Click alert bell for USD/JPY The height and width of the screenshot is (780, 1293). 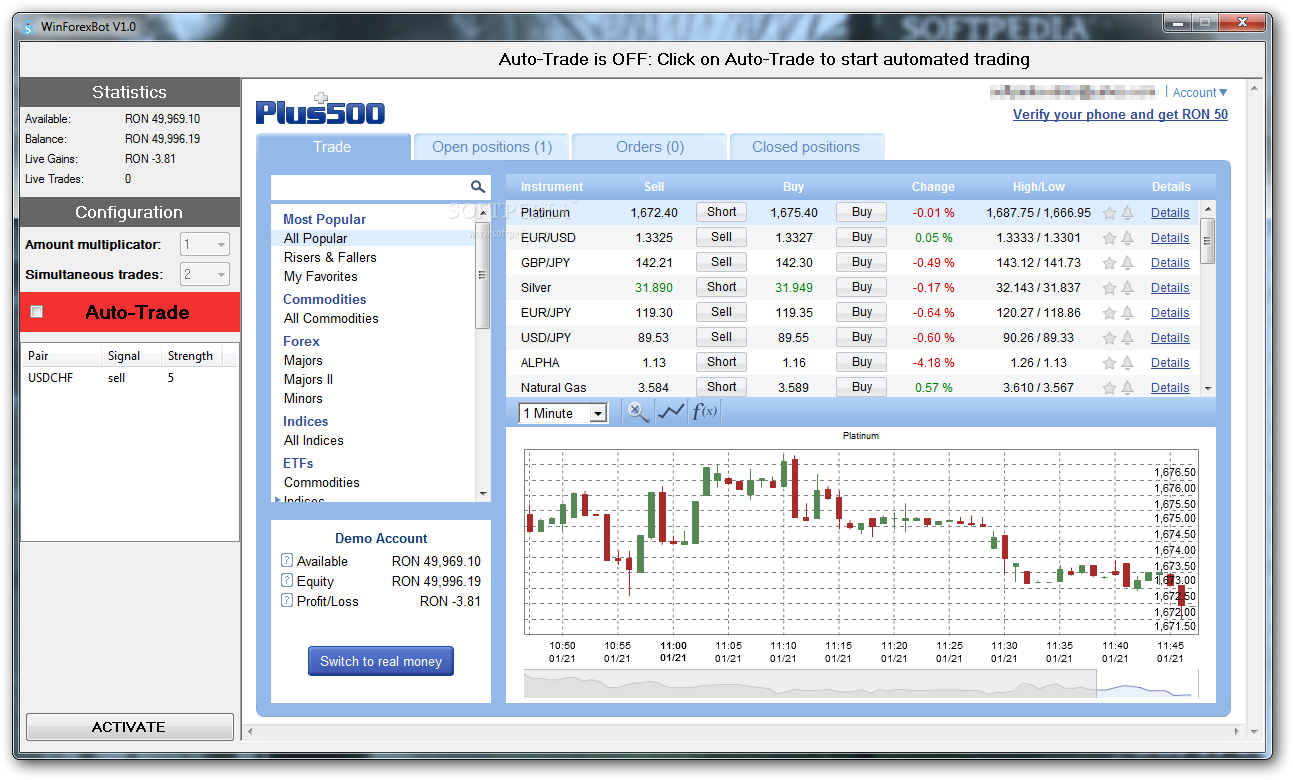tap(1127, 338)
